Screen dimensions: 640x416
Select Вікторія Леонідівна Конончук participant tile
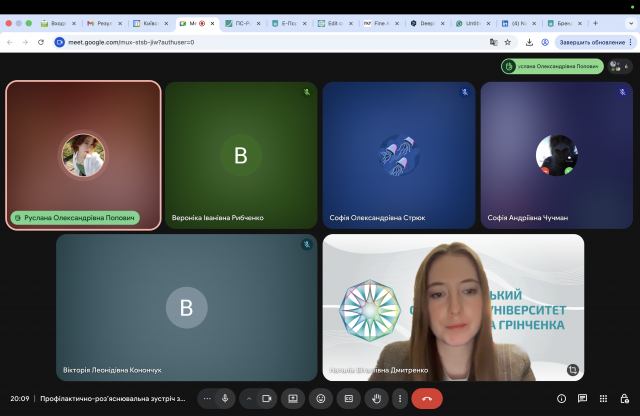[x=186, y=307]
